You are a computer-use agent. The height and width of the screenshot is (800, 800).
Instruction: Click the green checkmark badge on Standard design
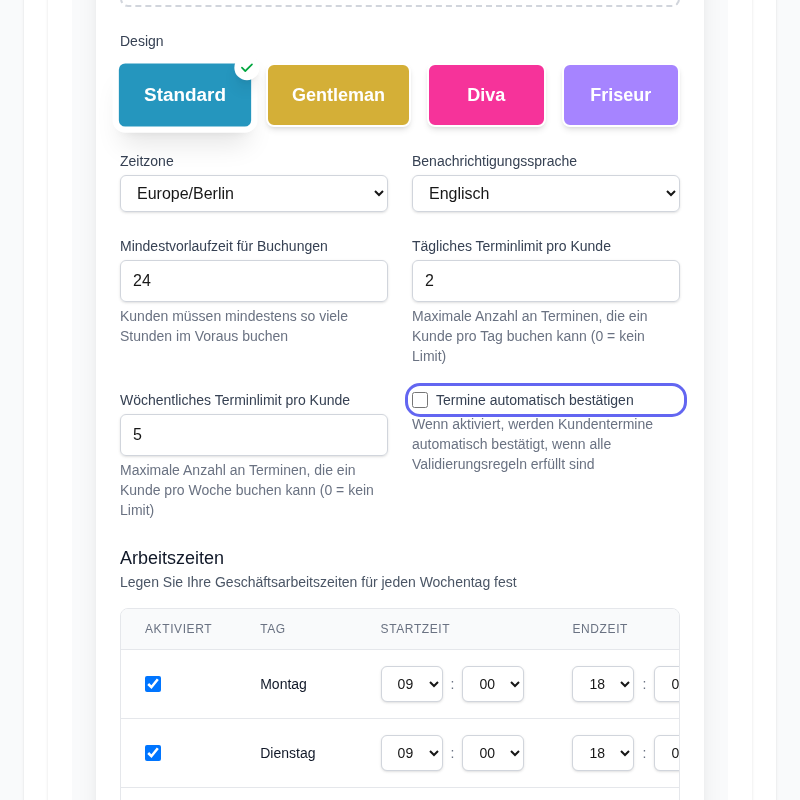[246, 68]
